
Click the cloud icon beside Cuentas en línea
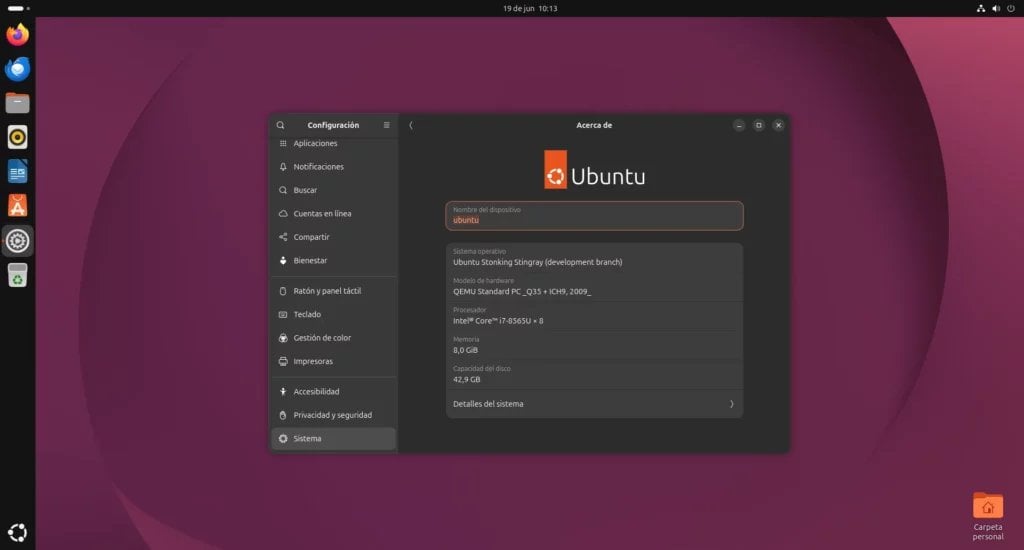[283, 214]
